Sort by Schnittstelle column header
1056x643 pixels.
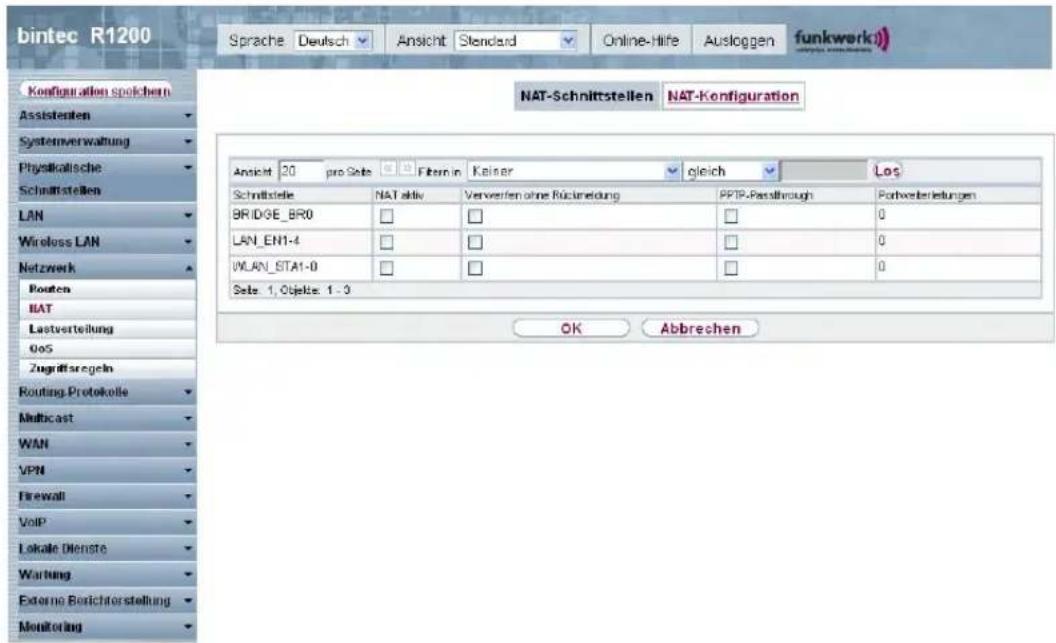coord(264,195)
